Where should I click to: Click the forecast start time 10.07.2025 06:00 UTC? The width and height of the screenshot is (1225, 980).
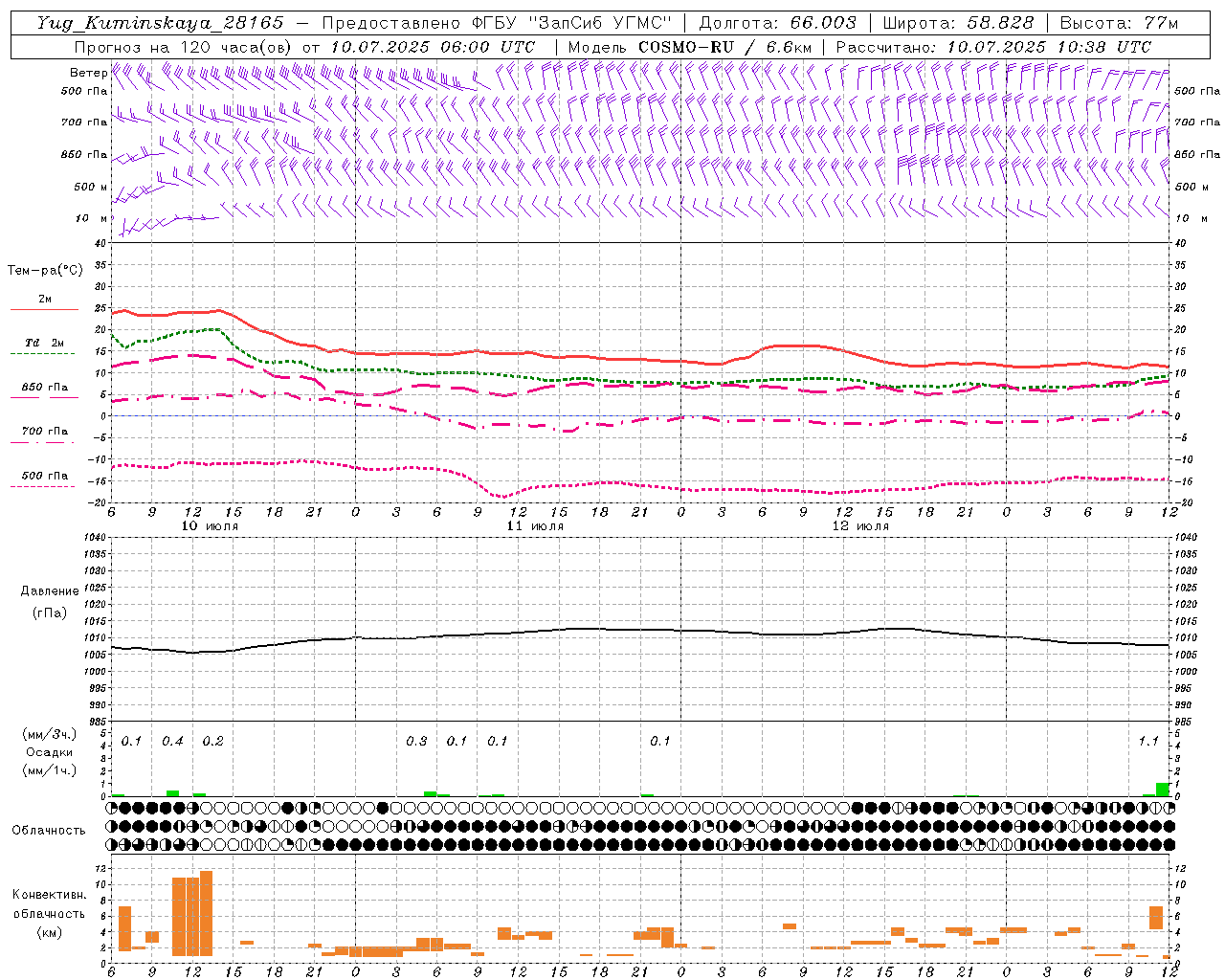tap(433, 47)
